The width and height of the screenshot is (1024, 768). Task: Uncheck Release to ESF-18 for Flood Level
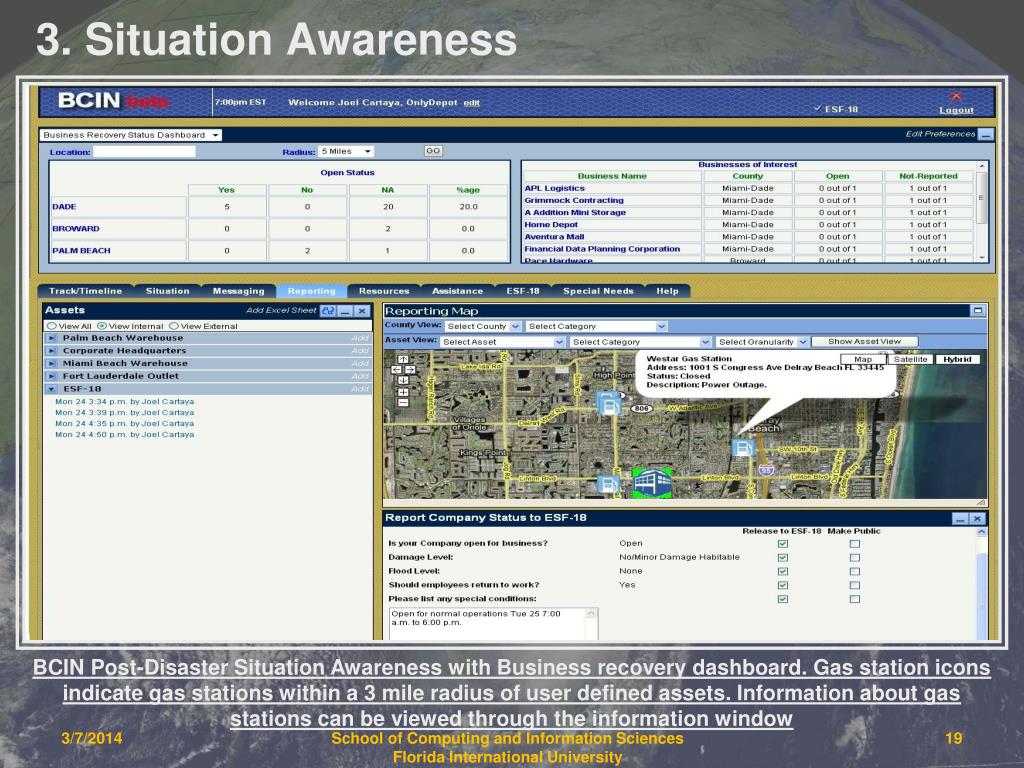(783, 571)
